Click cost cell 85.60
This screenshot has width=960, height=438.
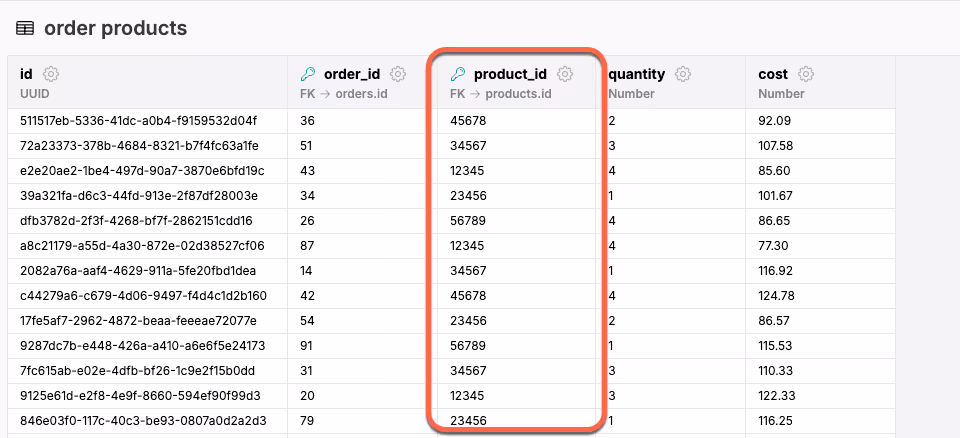click(820, 171)
